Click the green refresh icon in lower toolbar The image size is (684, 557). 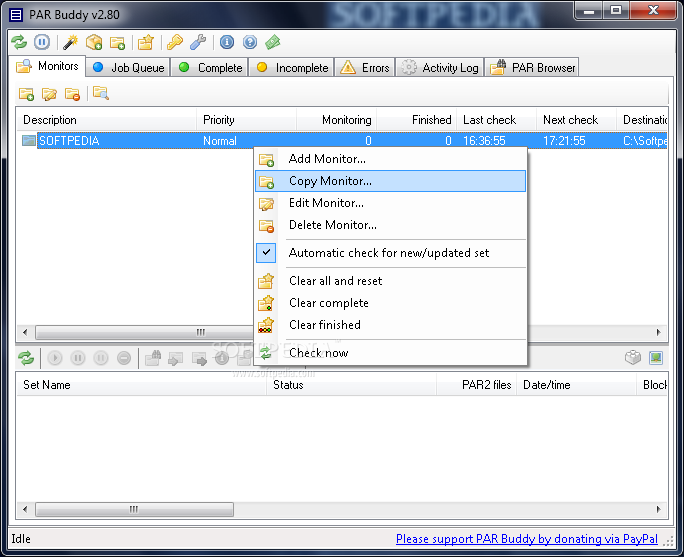26,358
